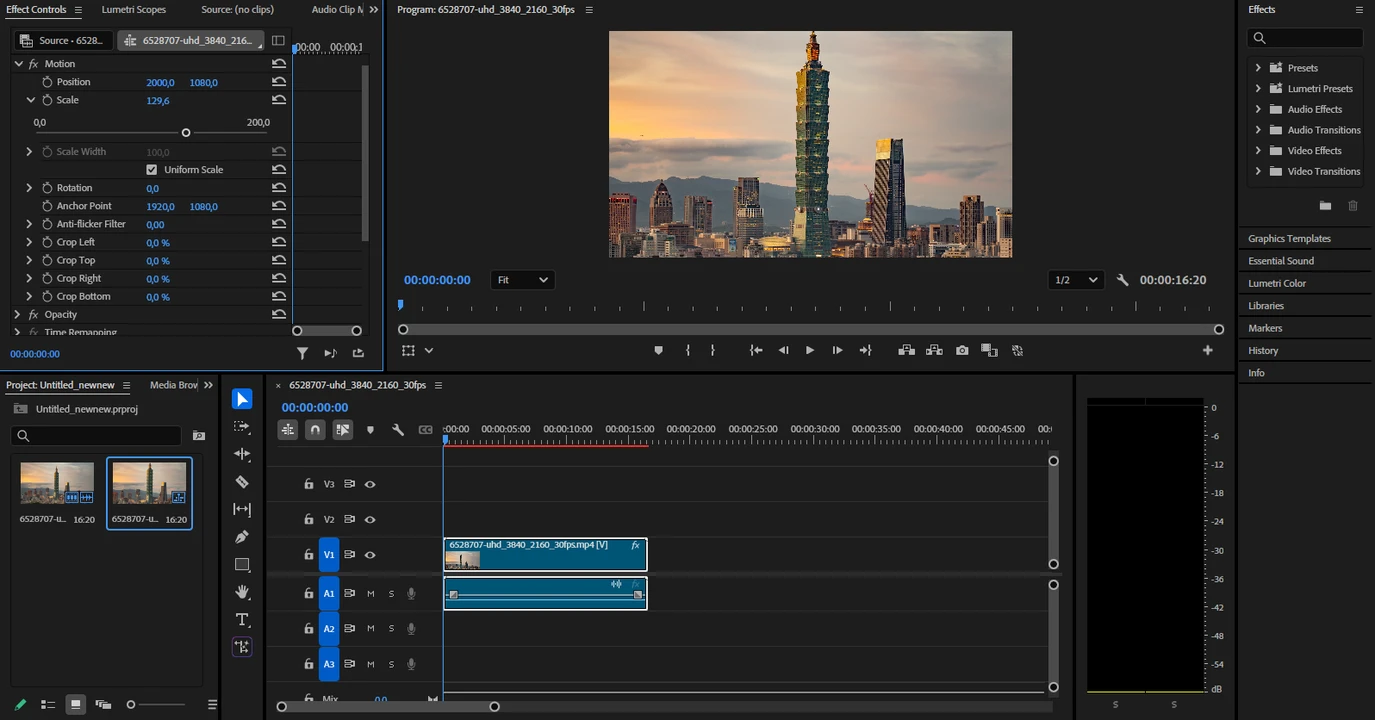Toggle Scale animation stopwatch
Screen dimensions: 1375x720
tap(47, 100)
